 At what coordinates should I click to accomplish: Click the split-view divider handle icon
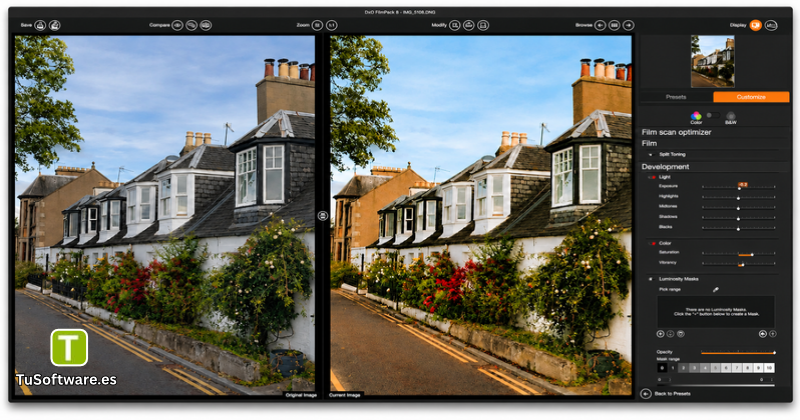coord(322,216)
